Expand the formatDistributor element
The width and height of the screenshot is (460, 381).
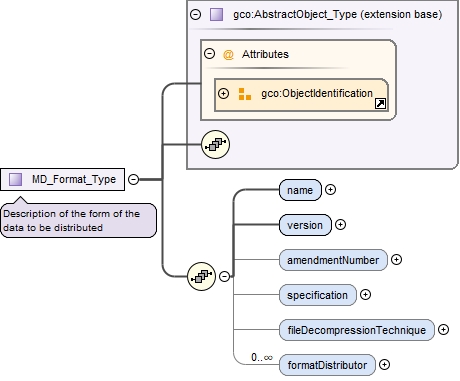coord(384,365)
